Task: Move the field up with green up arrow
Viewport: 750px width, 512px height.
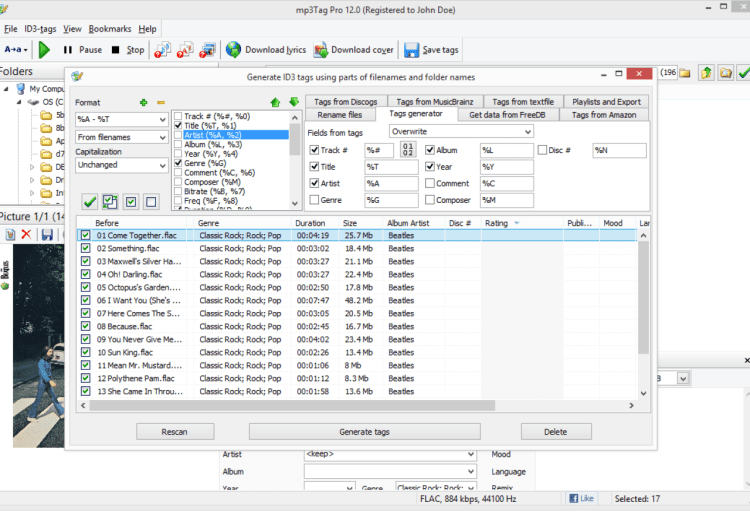Action: click(275, 102)
